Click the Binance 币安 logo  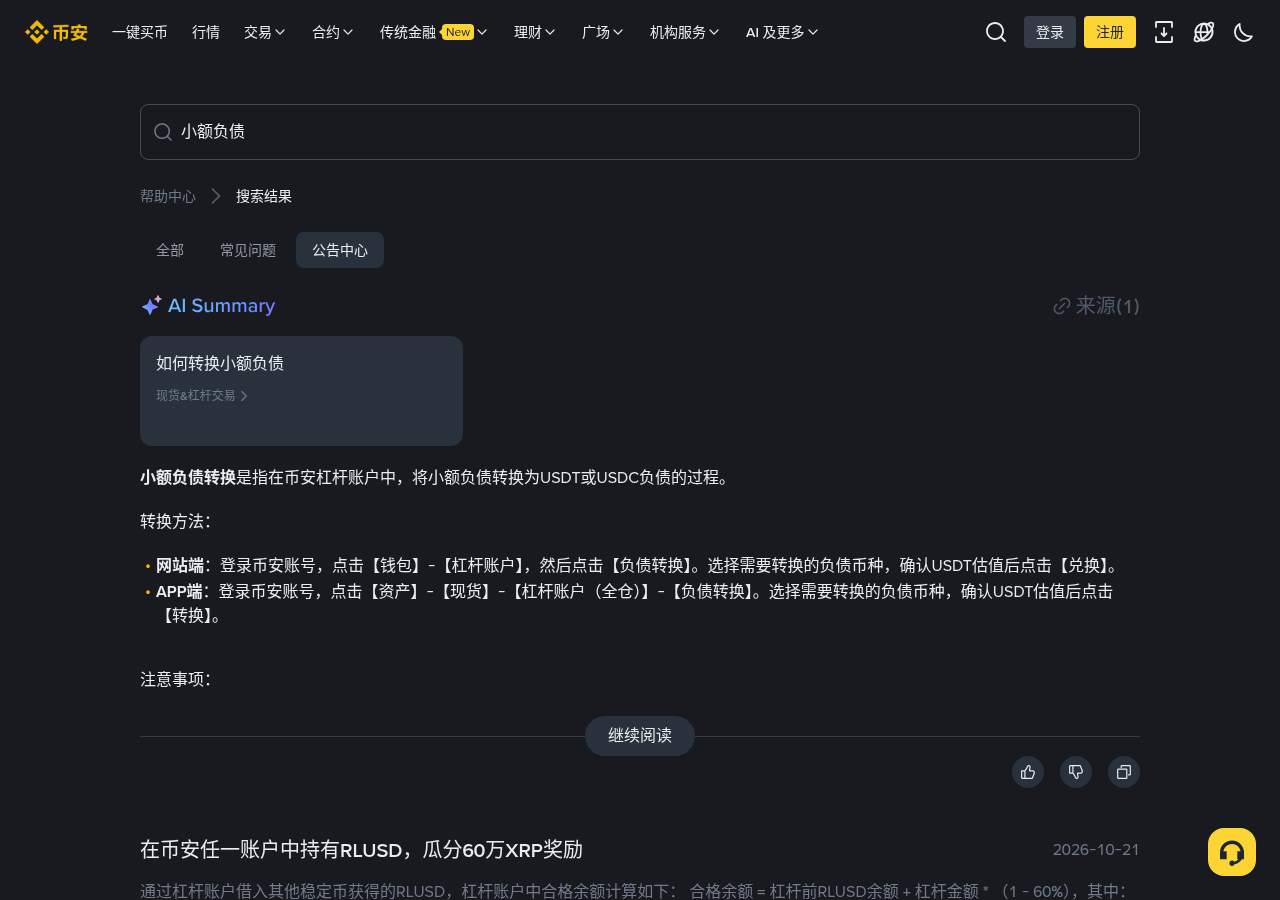click(56, 32)
